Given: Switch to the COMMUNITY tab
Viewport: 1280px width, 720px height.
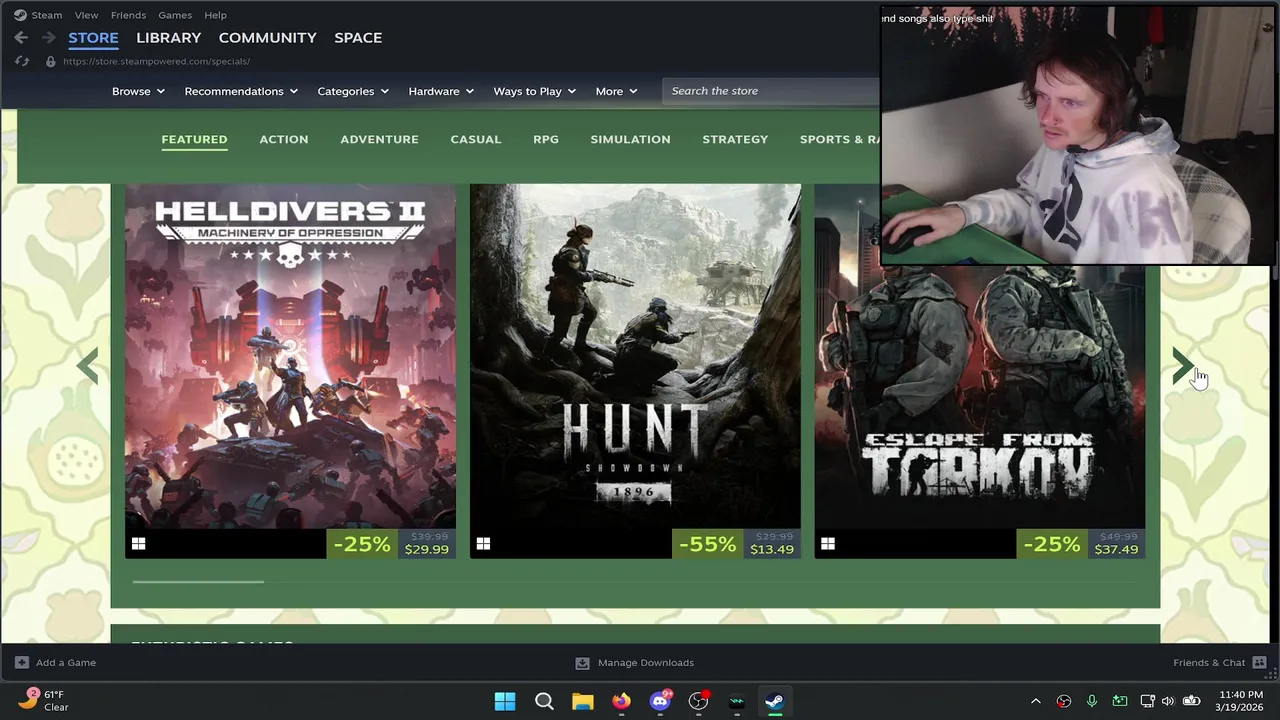Looking at the screenshot, I should coord(268,38).
